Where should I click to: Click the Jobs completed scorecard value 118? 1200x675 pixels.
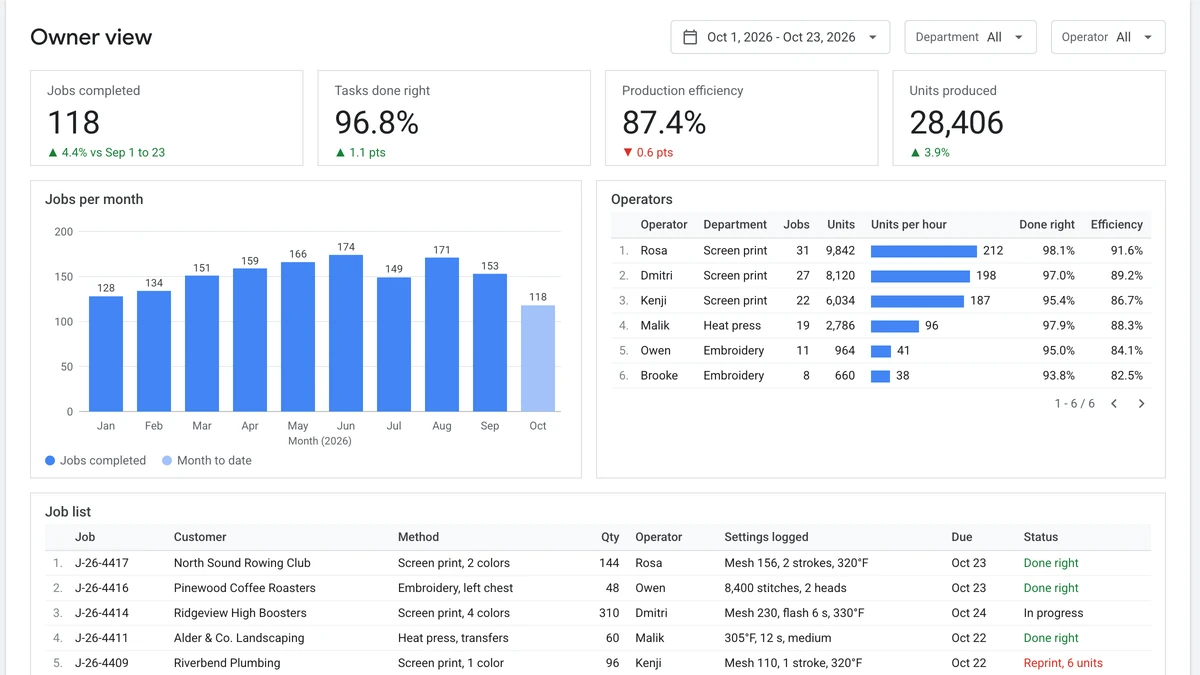point(74,122)
